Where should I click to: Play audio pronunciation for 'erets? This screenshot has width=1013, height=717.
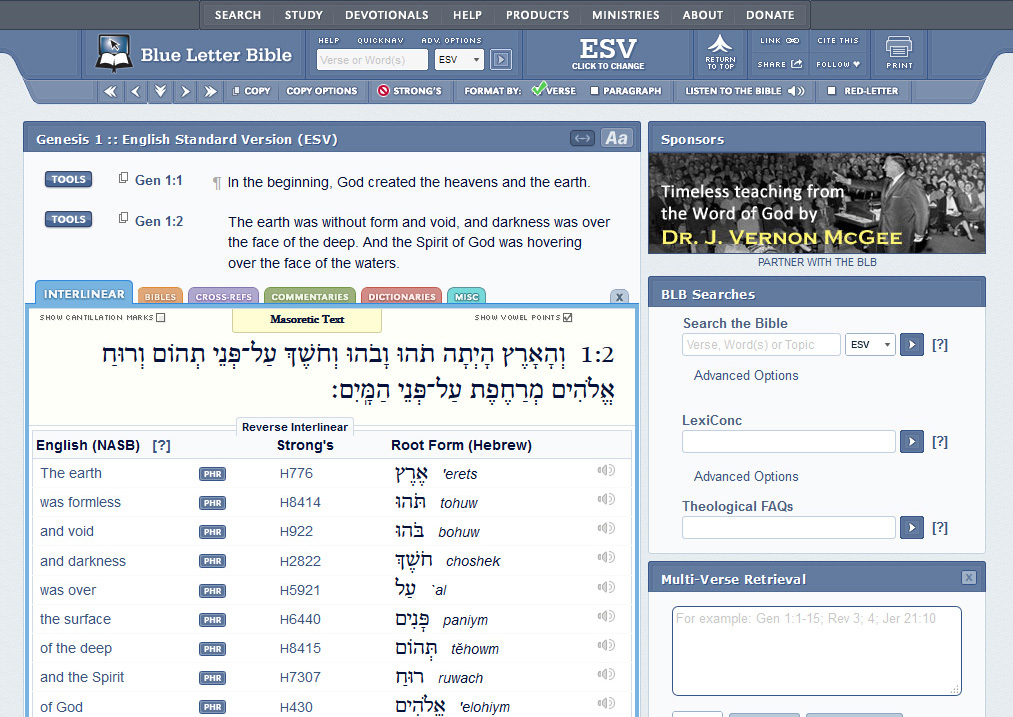(x=605, y=472)
